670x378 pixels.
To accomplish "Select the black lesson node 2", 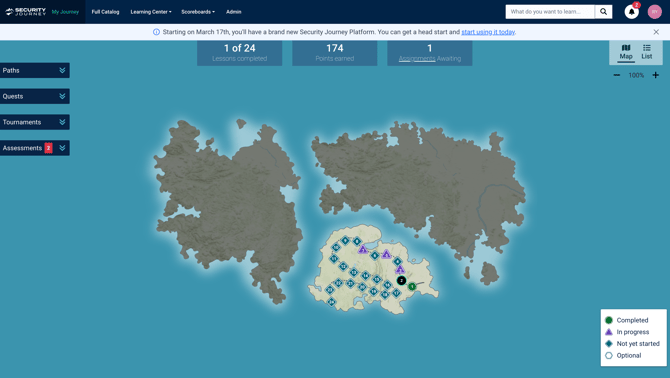I will 402,280.
